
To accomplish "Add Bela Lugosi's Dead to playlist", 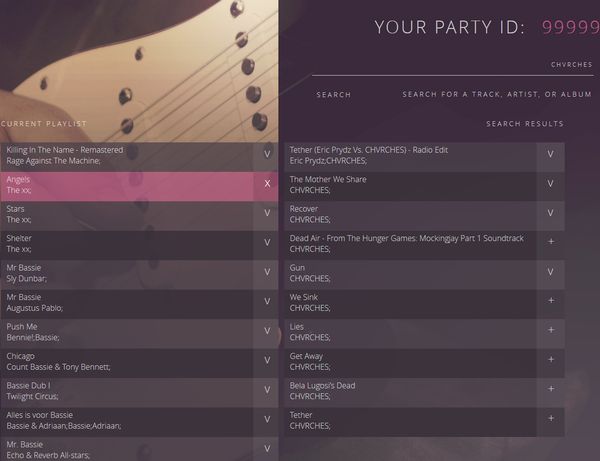I will 550,389.
